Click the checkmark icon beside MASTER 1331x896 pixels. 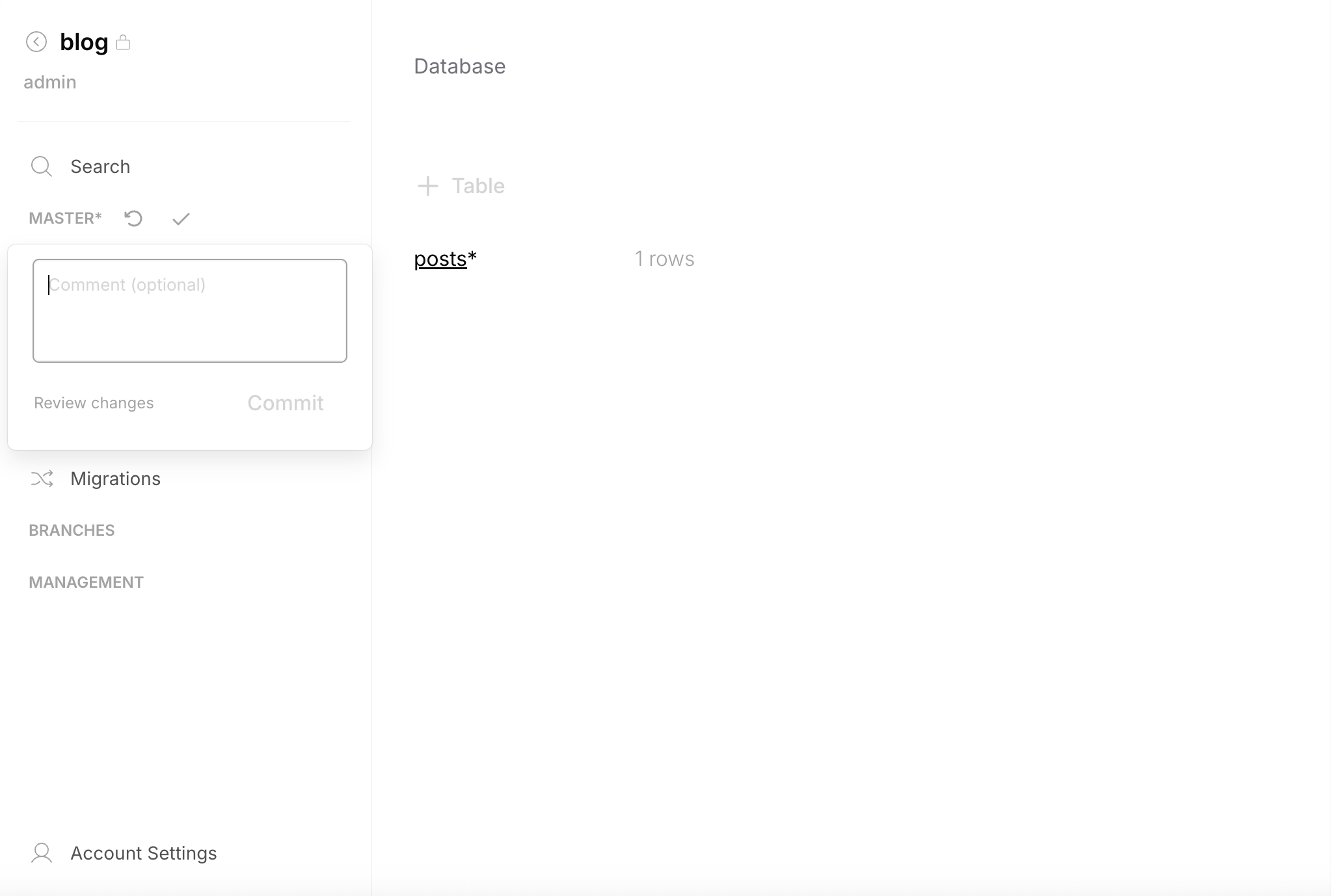[x=180, y=218]
